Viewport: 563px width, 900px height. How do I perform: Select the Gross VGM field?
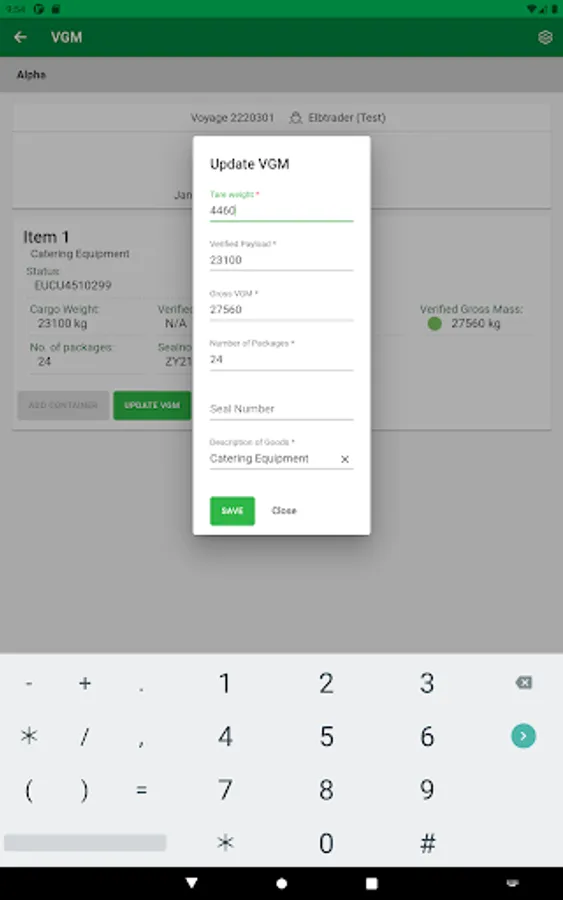(281, 309)
